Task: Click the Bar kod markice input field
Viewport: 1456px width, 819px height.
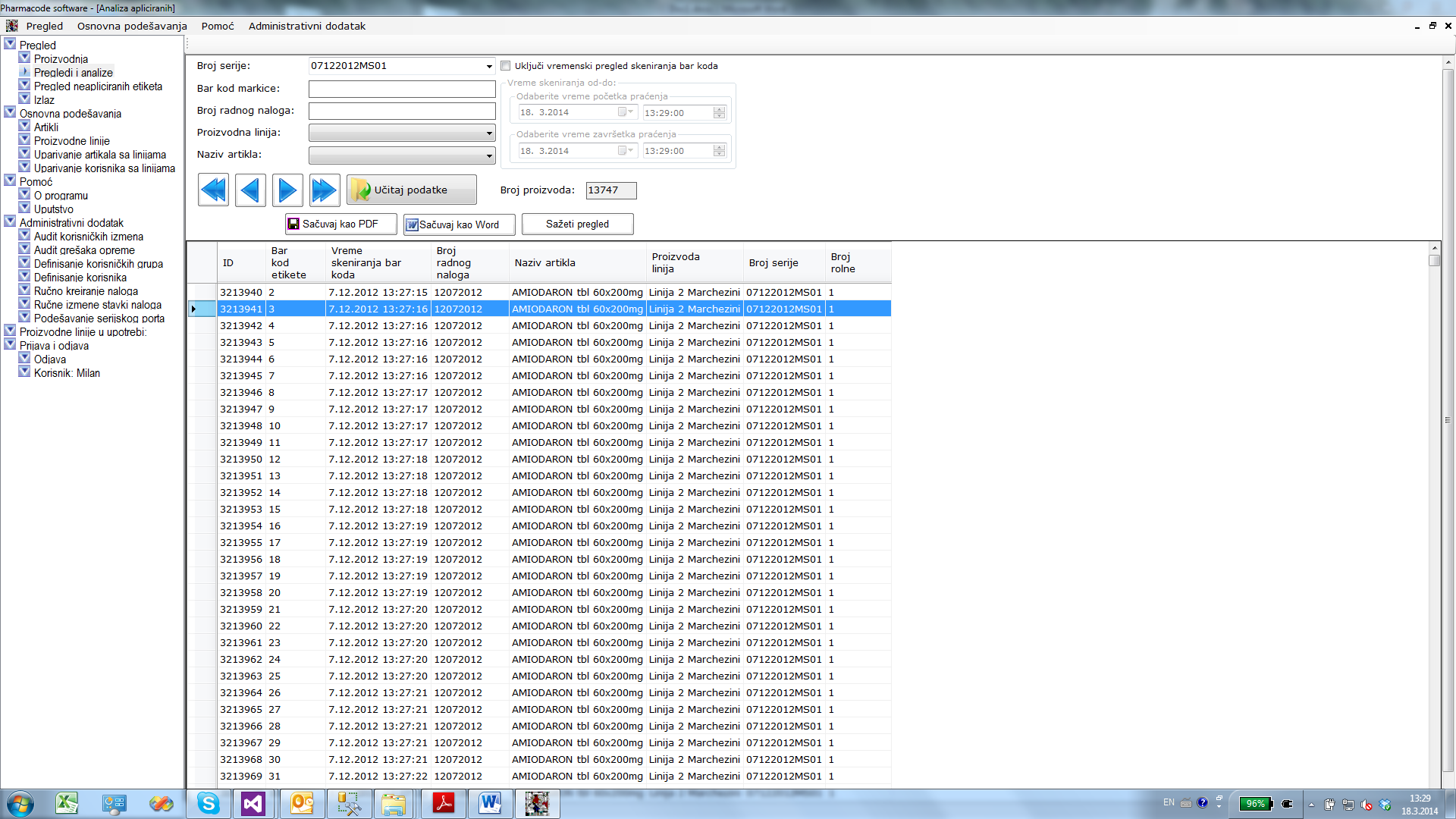Action: tap(402, 89)
